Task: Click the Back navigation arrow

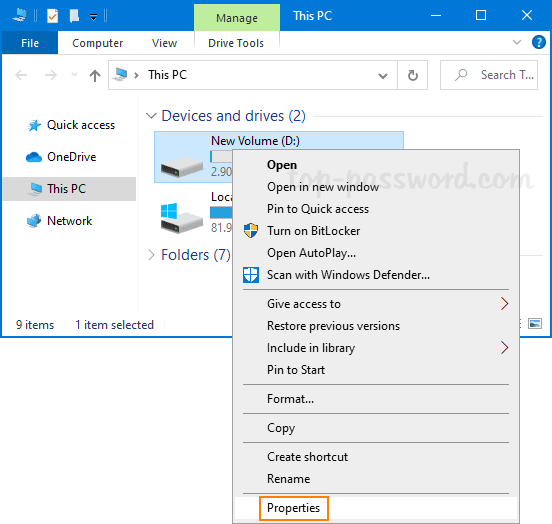Action: click(x=21, y=75)
